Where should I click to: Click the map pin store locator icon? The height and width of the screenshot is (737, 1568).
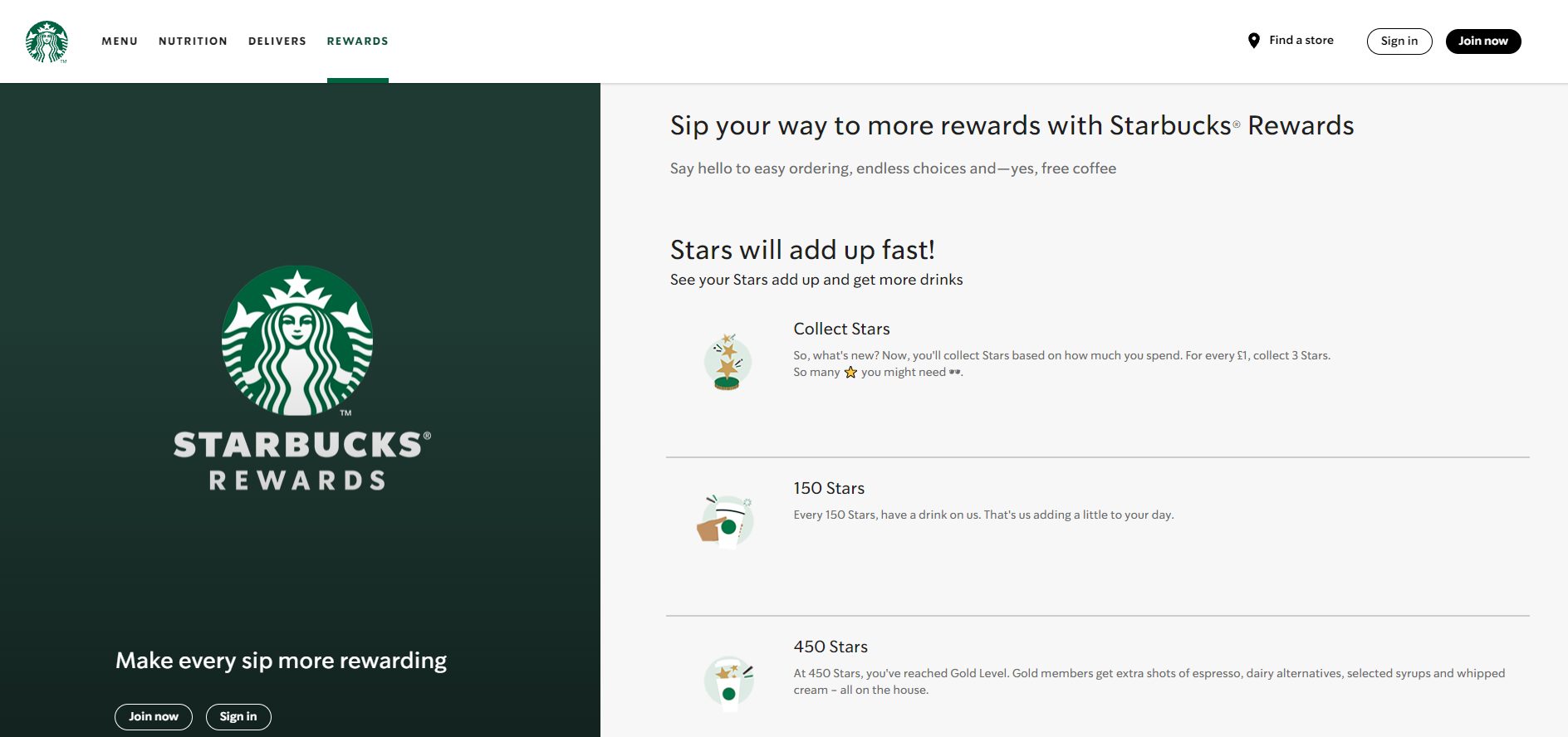(1253, 41)
